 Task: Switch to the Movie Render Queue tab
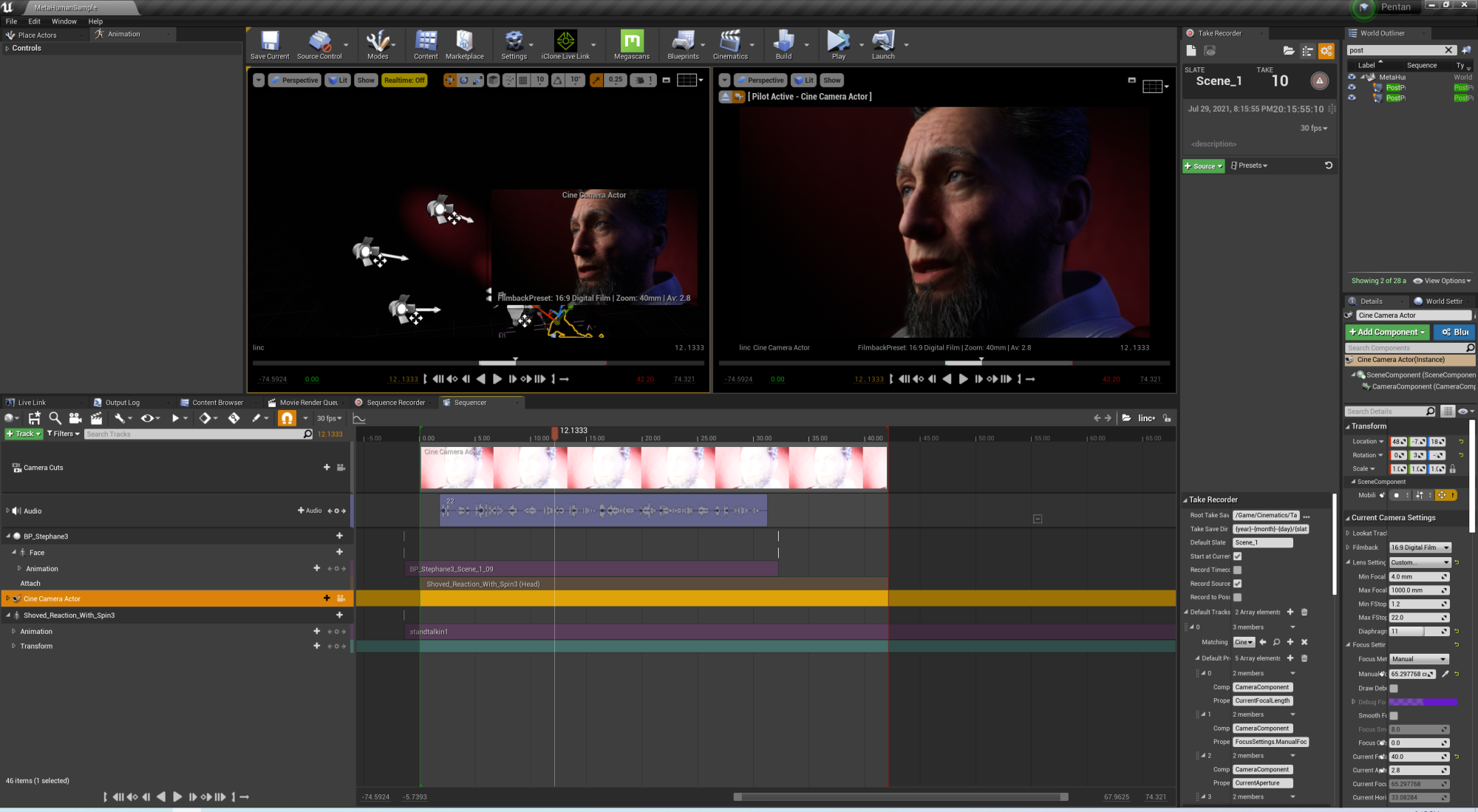click(308, 403)
